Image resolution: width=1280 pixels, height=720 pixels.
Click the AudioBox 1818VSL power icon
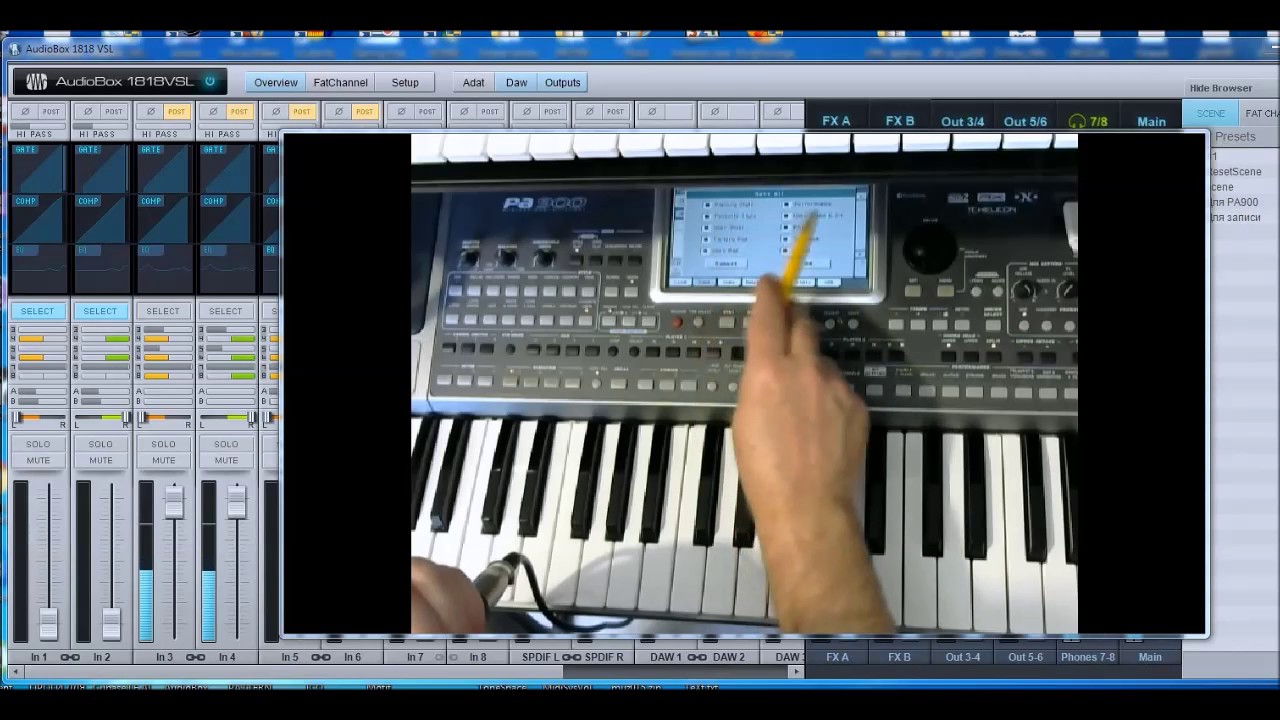coord(210,81)
